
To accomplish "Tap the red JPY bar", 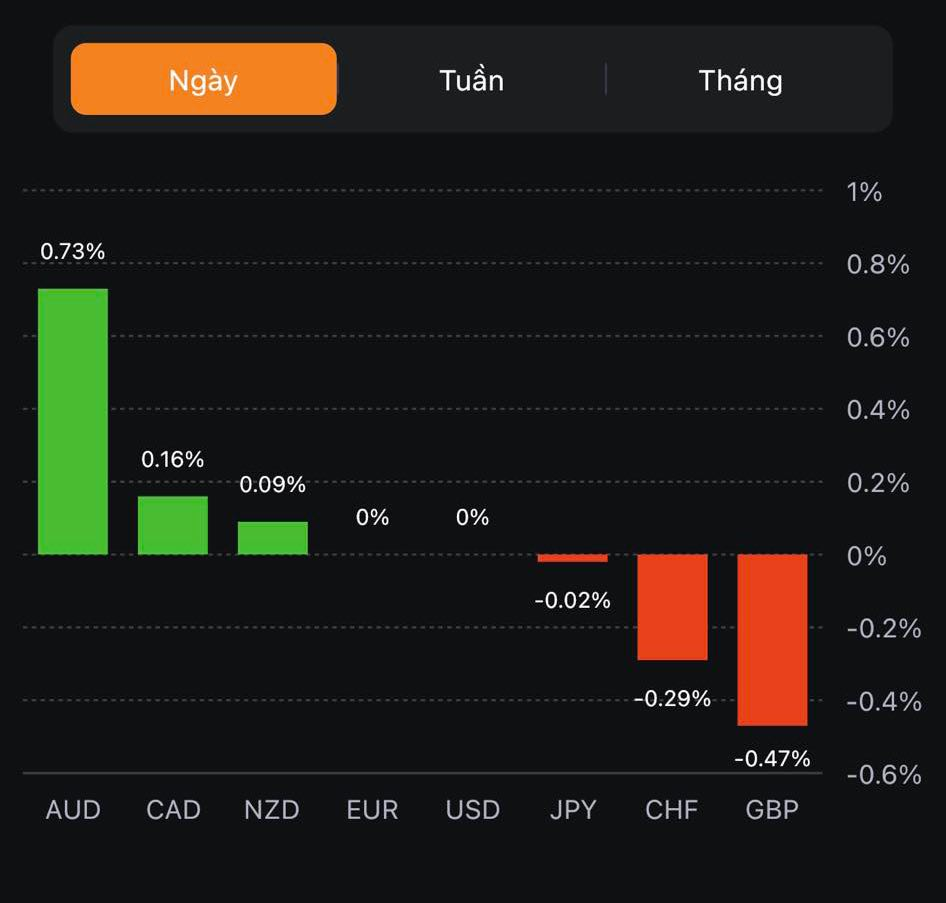I will tap(572, 558).
